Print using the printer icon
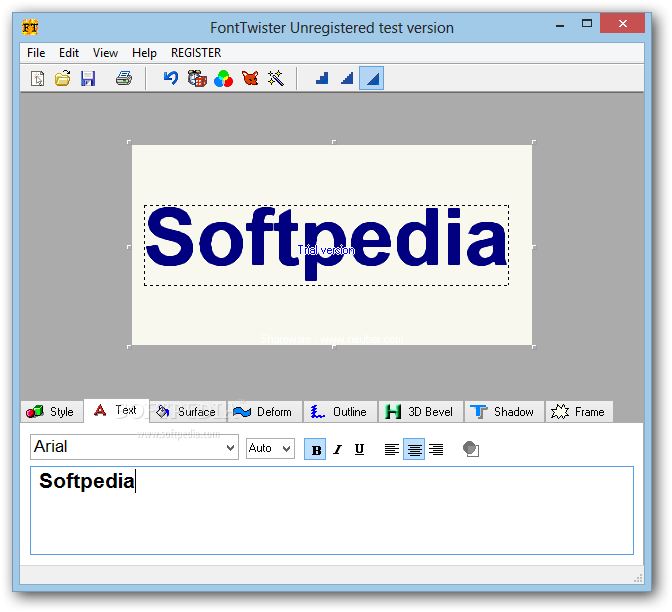672x612 pixels. point(124,78)
